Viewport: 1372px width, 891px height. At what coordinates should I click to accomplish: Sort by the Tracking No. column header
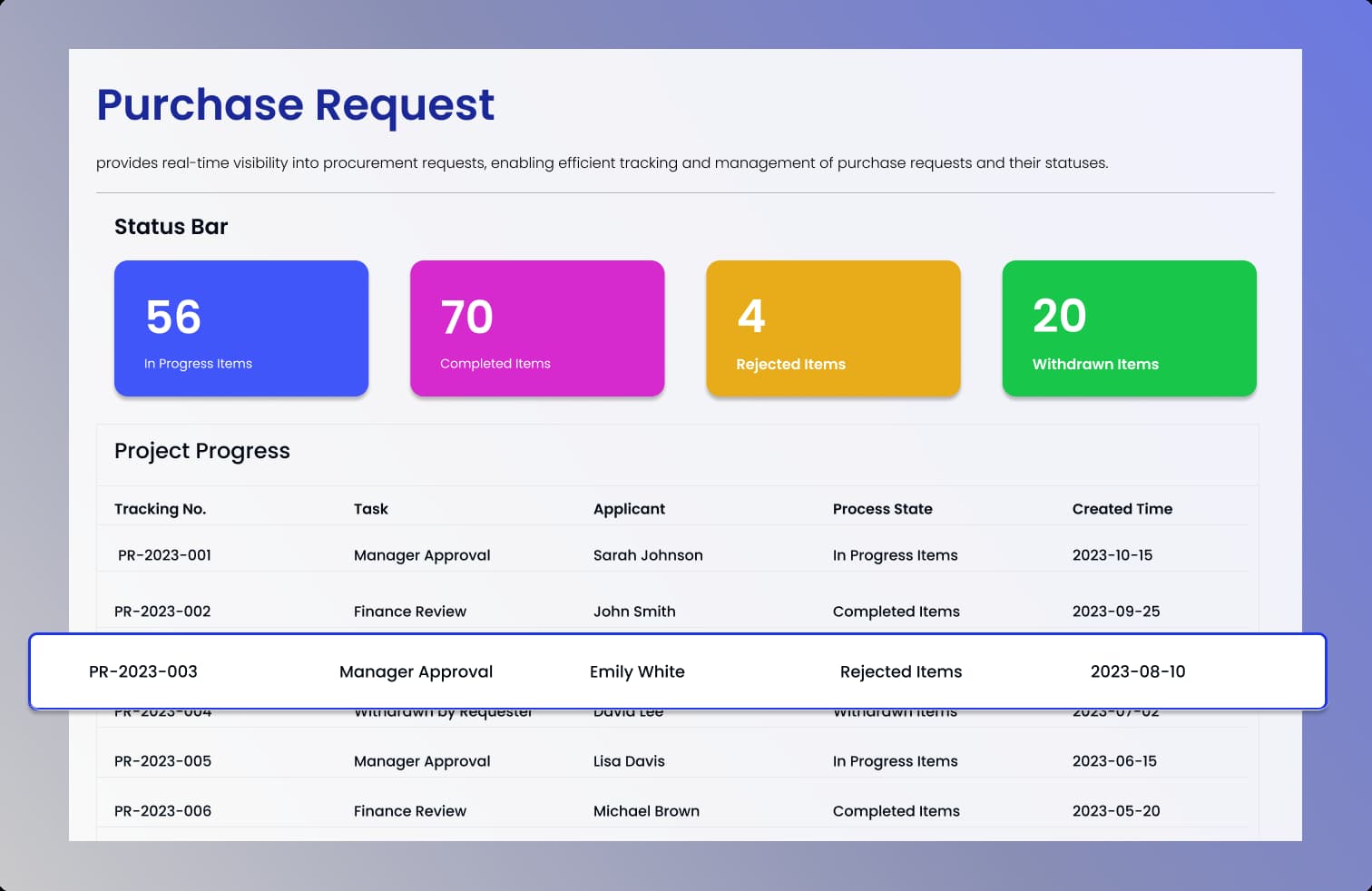click(160, 509)
